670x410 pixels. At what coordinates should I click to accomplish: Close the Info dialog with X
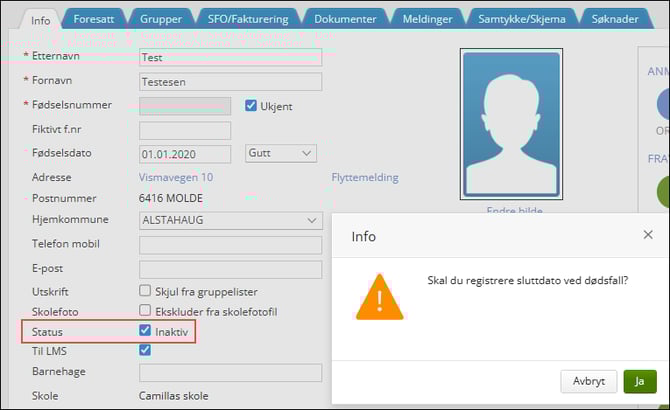point(647,235)
